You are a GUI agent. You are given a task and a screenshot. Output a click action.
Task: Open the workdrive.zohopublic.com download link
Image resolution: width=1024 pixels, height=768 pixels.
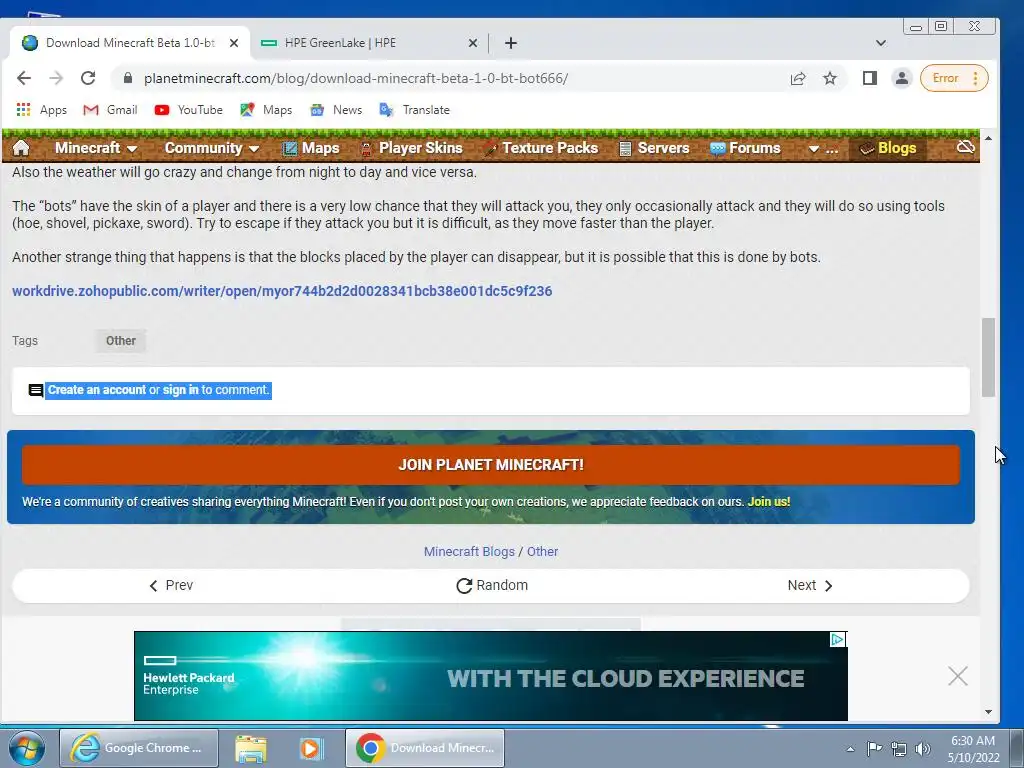(x=282, y=291)
